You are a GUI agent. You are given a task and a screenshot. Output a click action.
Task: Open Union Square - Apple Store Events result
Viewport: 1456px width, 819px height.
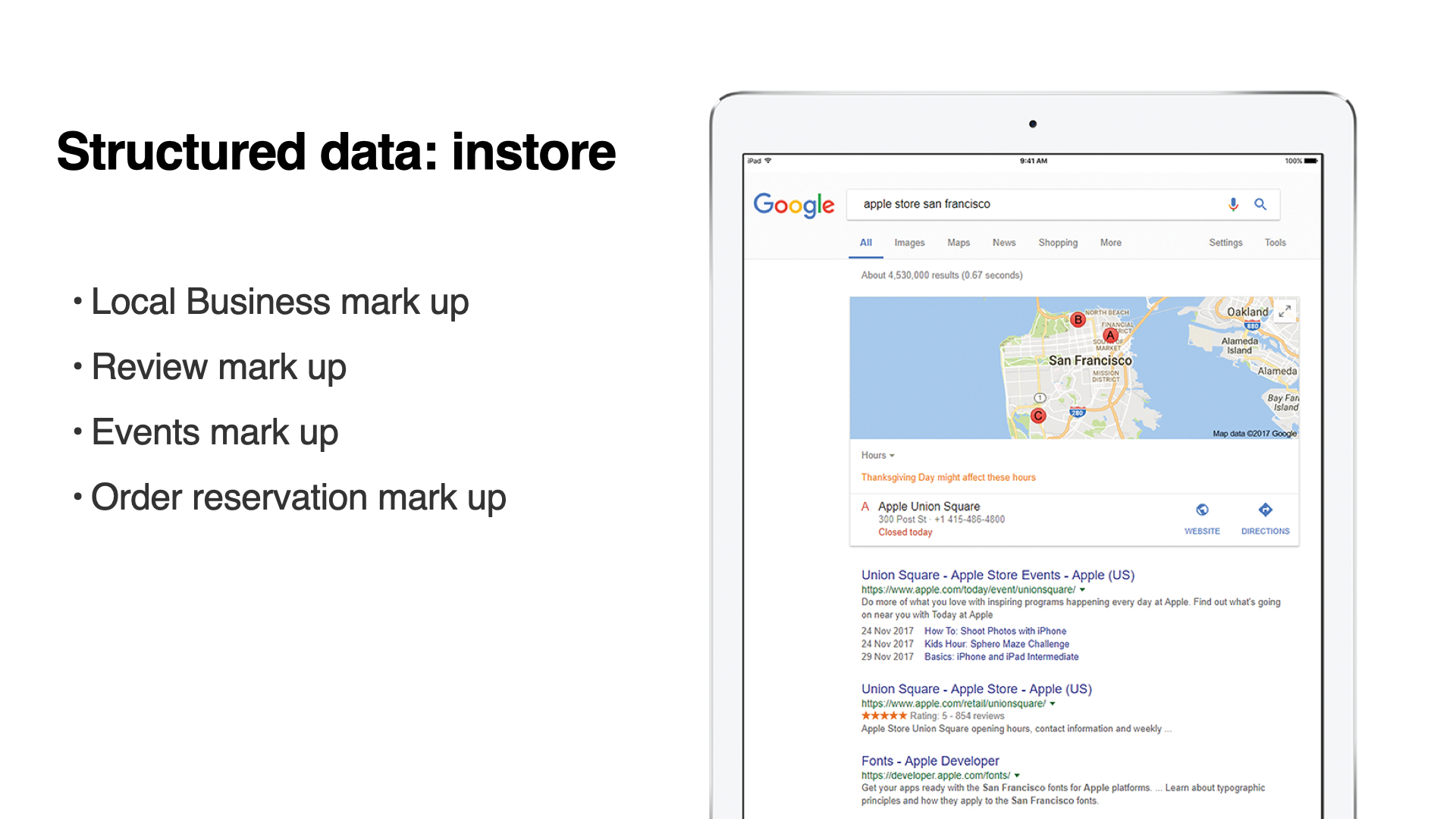click(998, 576)
